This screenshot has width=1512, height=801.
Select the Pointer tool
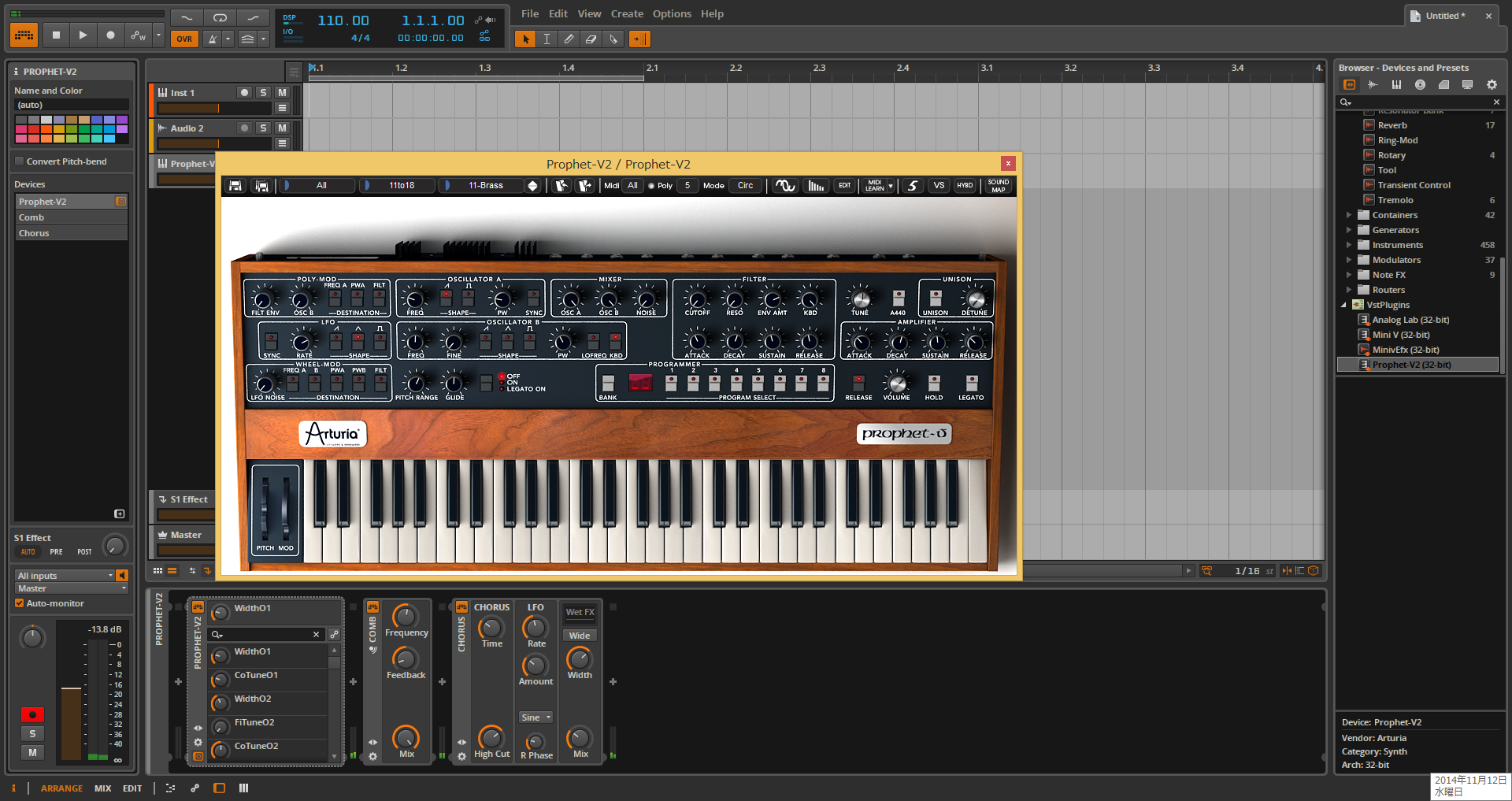[x=524, y=39]
